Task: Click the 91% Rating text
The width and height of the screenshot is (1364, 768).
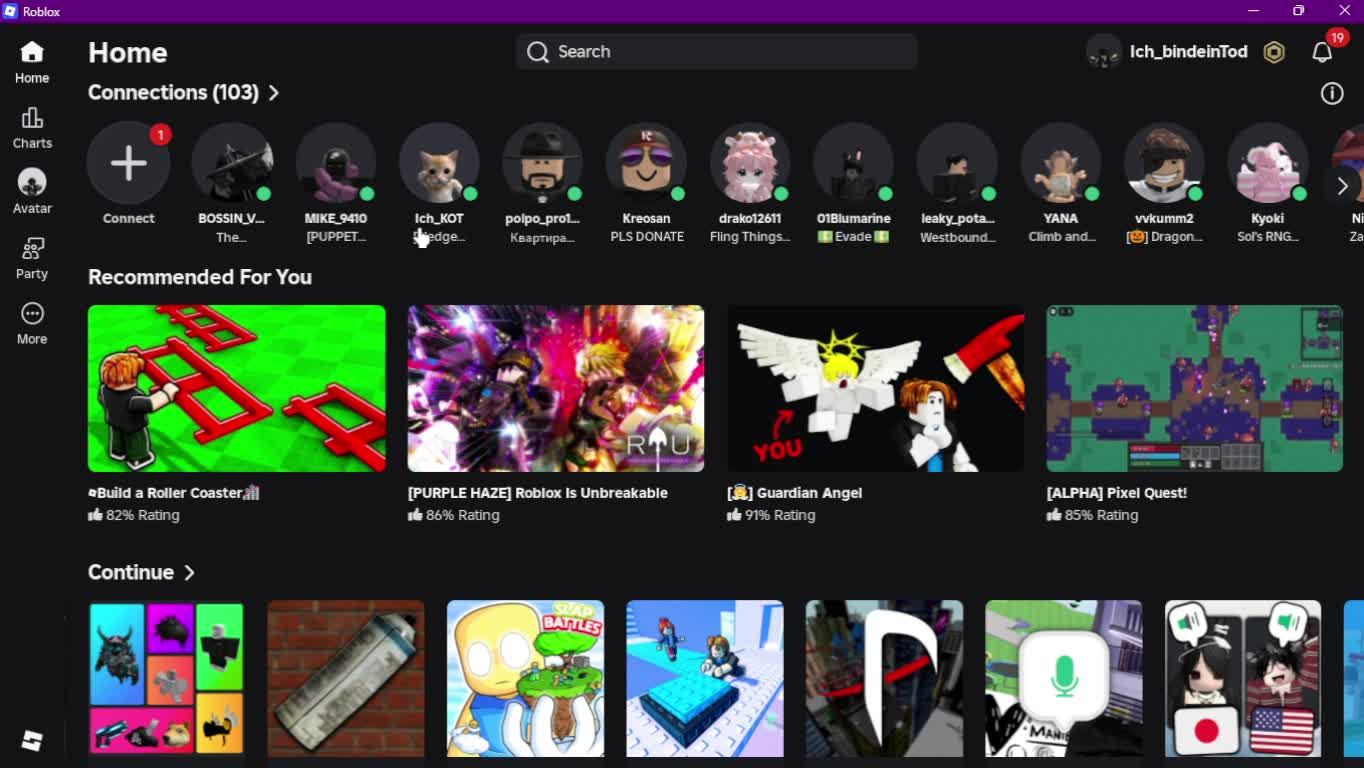Action: pos(779,515)
